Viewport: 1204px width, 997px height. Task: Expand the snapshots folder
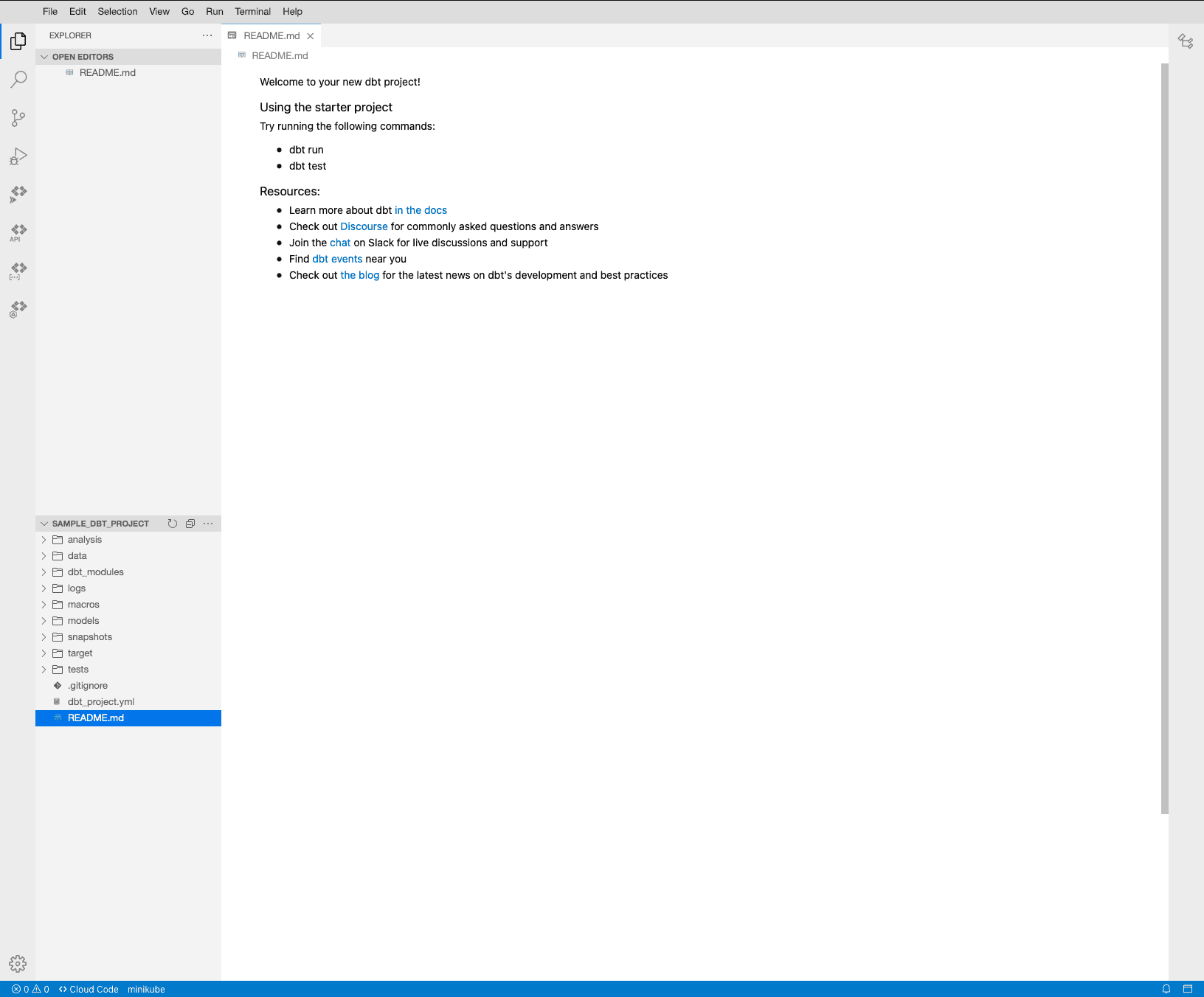click(x=128, y=637)
